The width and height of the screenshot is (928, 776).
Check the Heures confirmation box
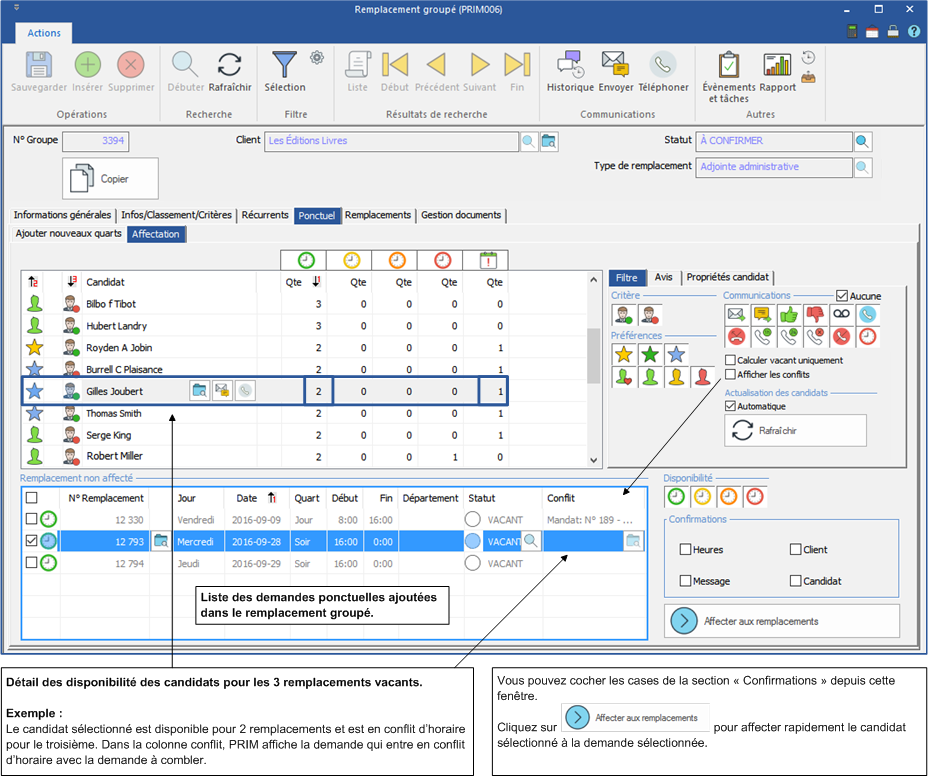point(685,549)
